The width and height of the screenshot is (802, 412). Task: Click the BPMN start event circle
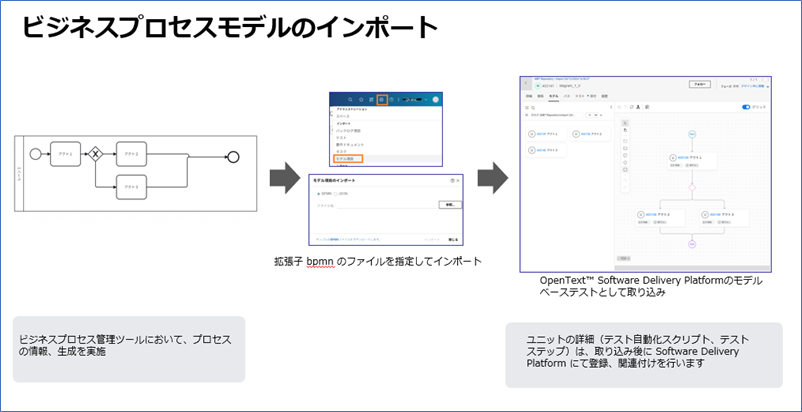(x=35, y=154)
